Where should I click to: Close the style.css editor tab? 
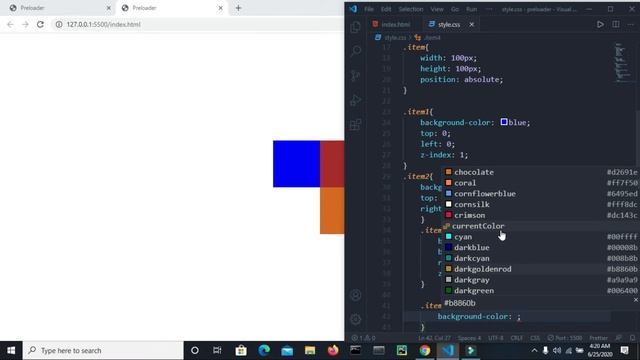(x=471, y=24)
